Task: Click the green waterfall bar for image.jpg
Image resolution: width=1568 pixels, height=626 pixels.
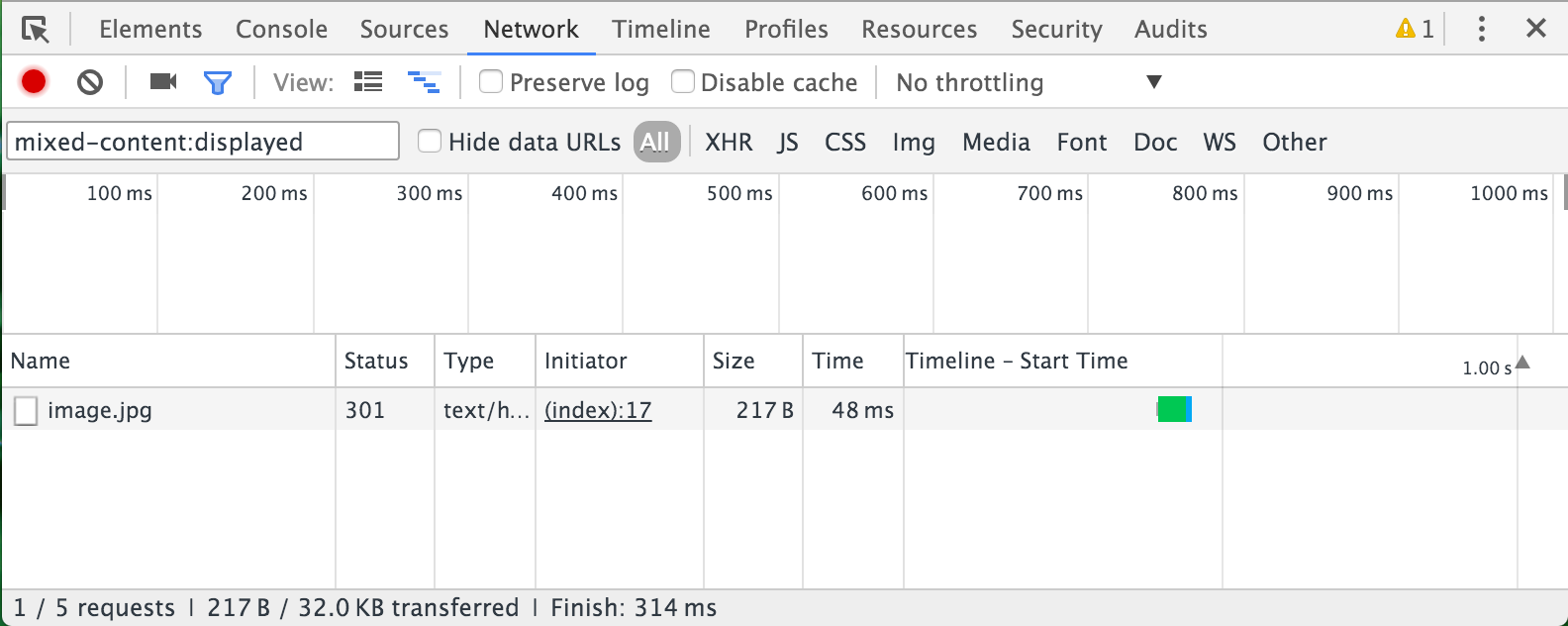Action: 1174,409
